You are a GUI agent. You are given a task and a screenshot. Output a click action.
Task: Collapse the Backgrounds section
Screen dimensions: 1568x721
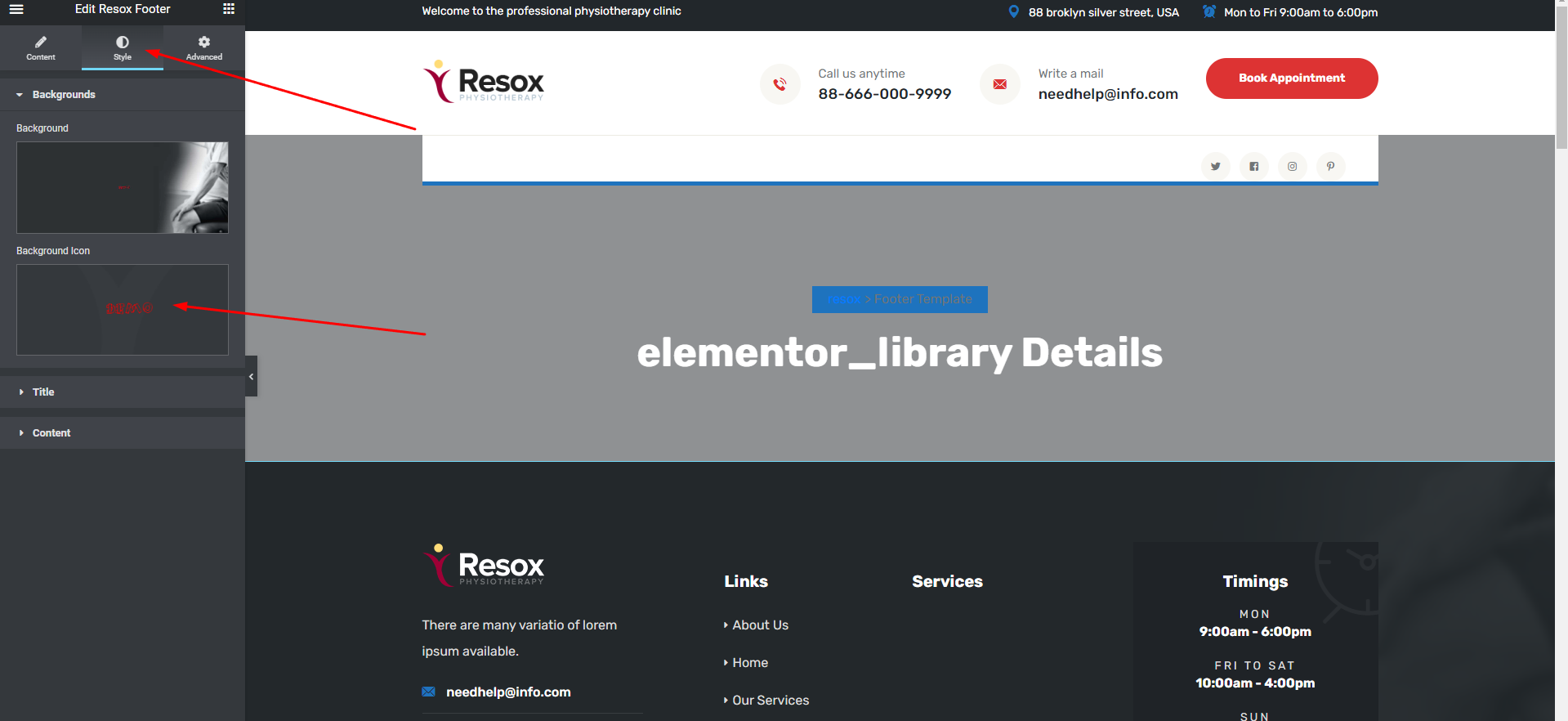(x=123, y=95)
